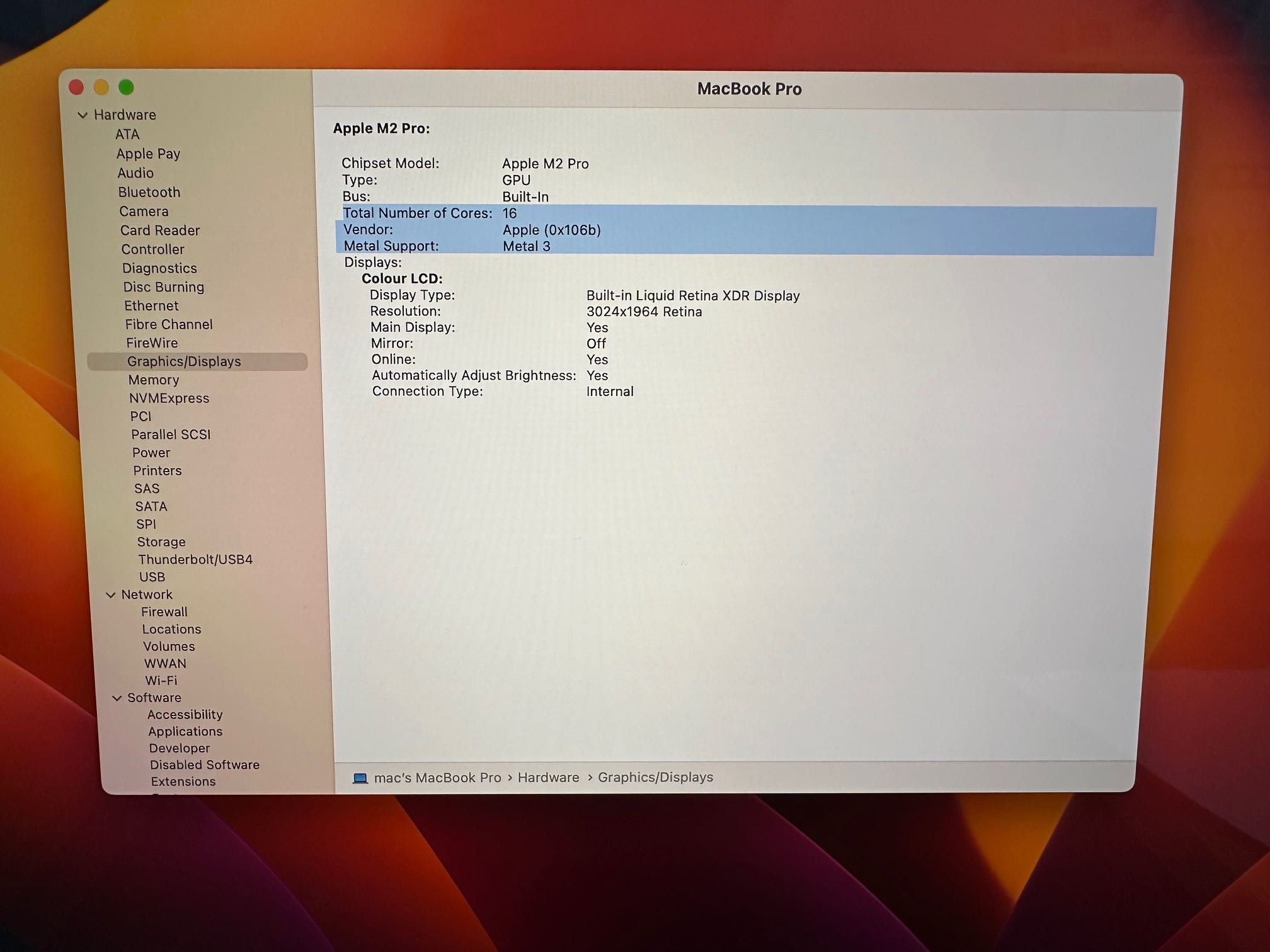This screenshot has height=952, width=1270.
Task: Open Wi-Fi network info
Action: click(x=161, y=681)
